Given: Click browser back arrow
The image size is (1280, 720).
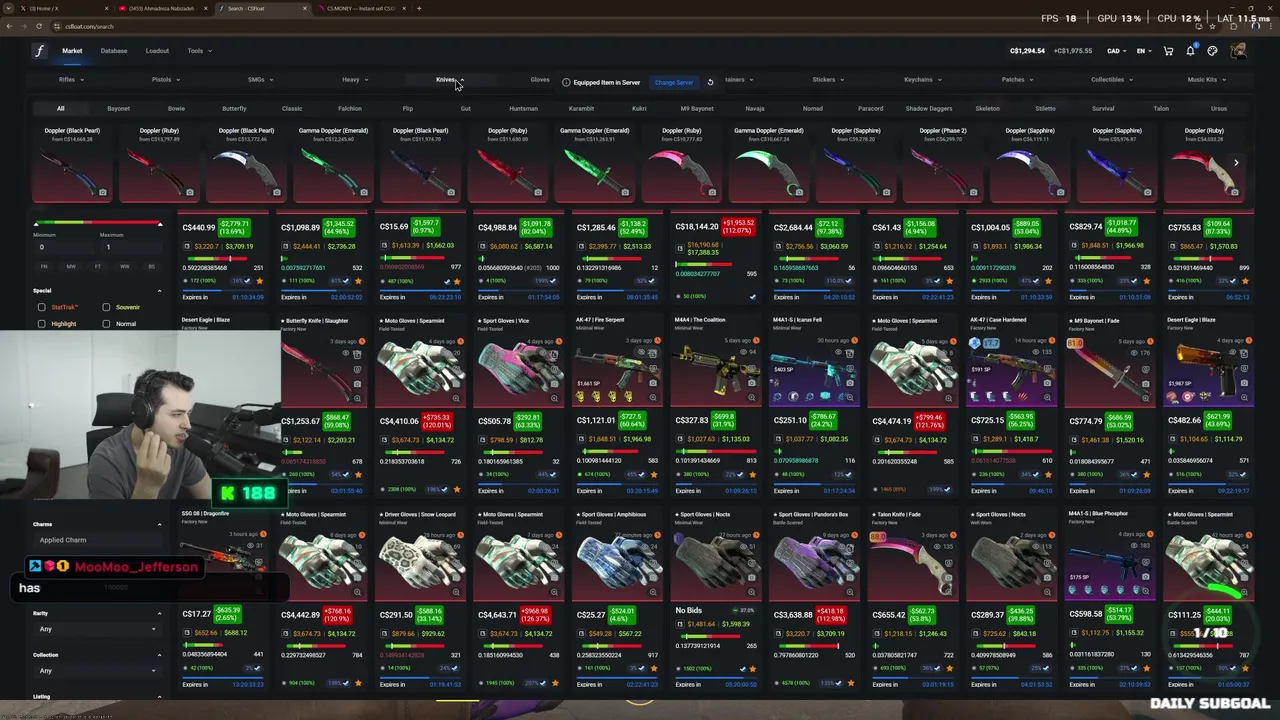Looking at the screenshot, I should 9,26.
